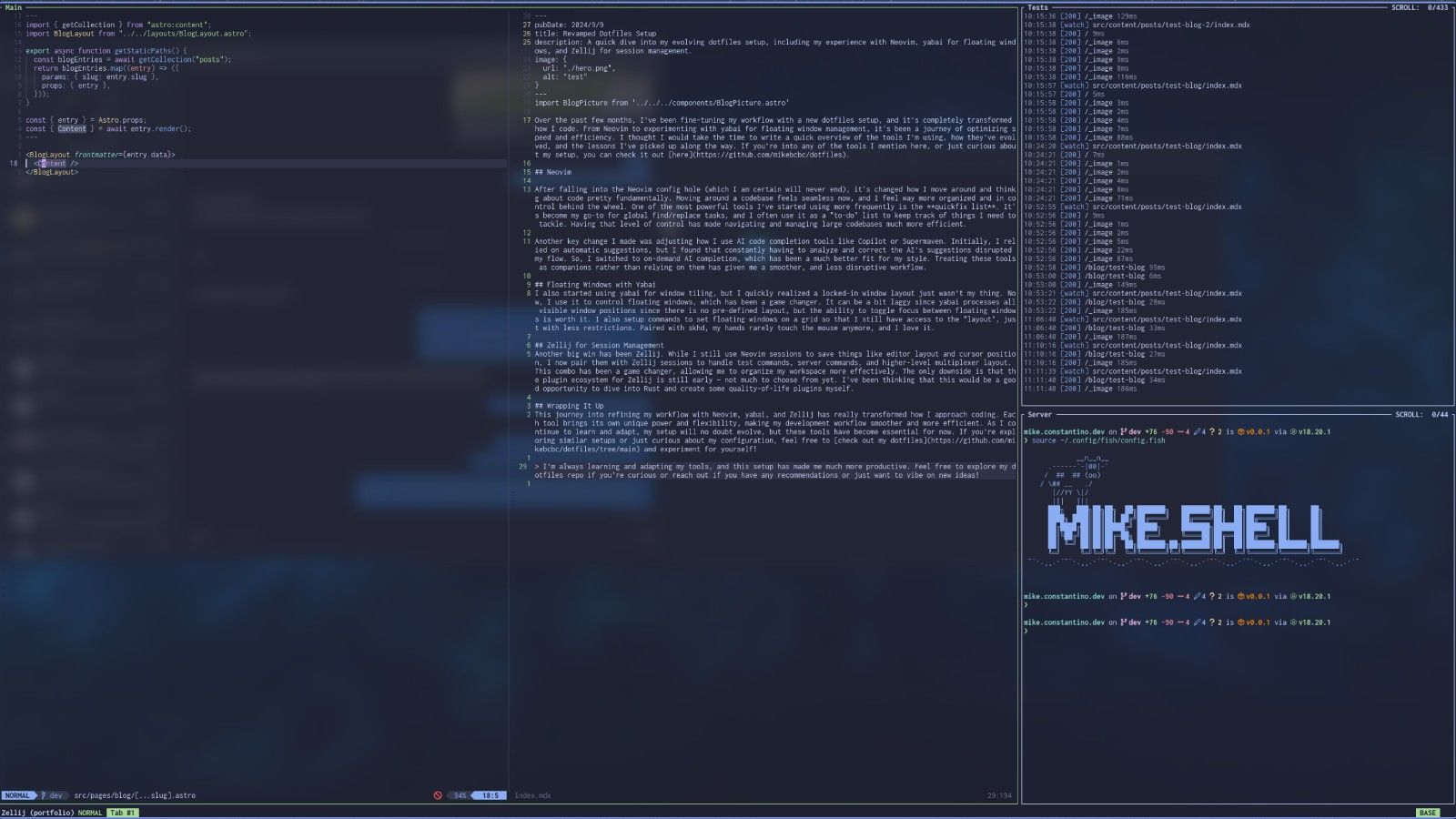Image resolution: width=1456 pixels, height=819 pixels.
Task: Focus the Main pane by its title
Action: click(x=14, y=7)
